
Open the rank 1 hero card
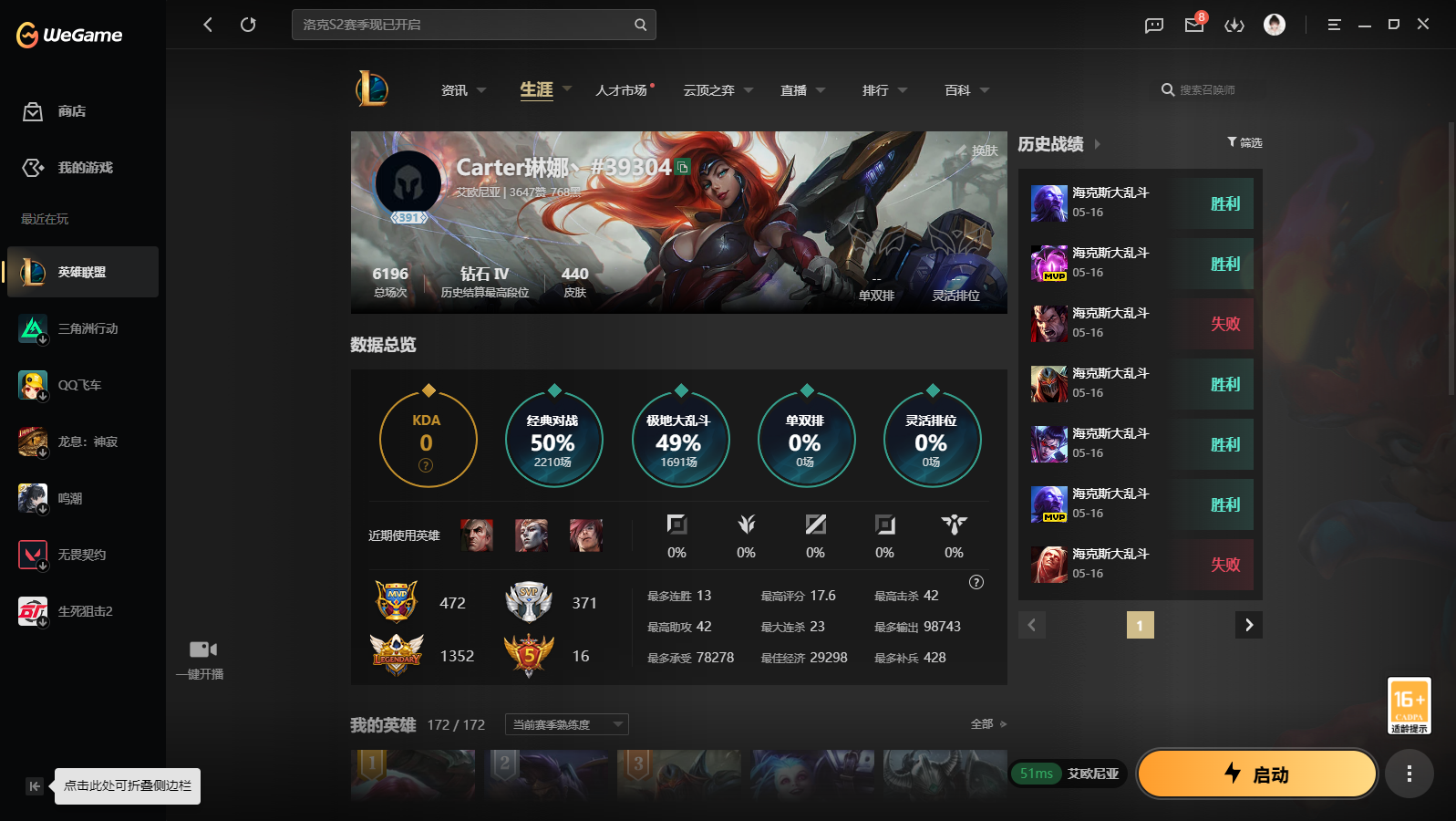413,775
